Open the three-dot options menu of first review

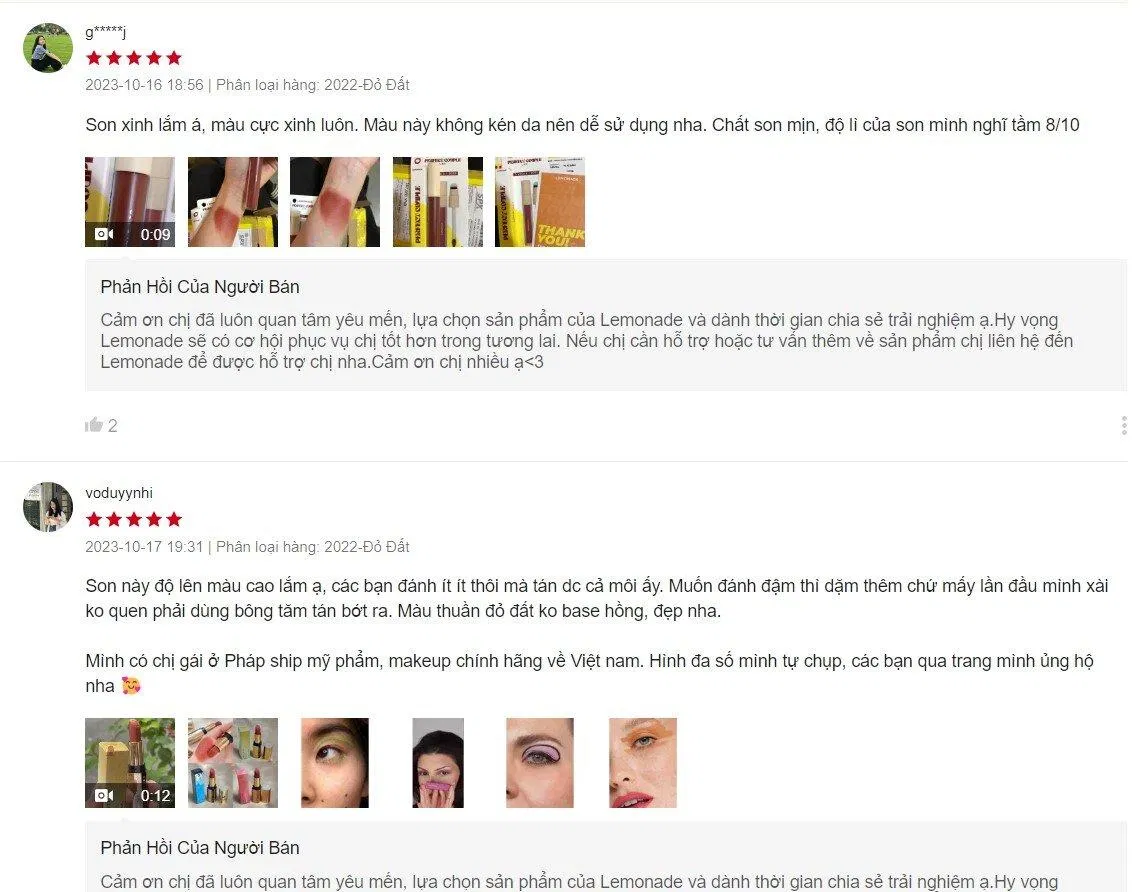1124,425
